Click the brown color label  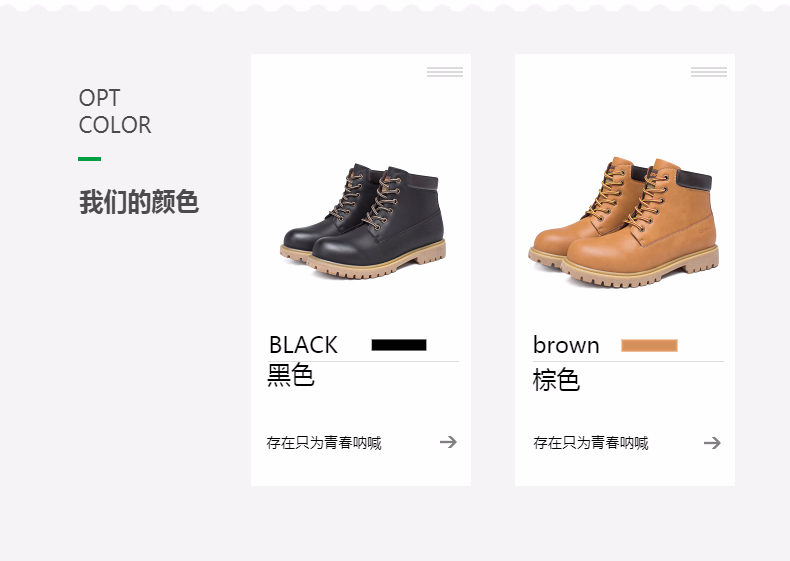coord(566,345)
